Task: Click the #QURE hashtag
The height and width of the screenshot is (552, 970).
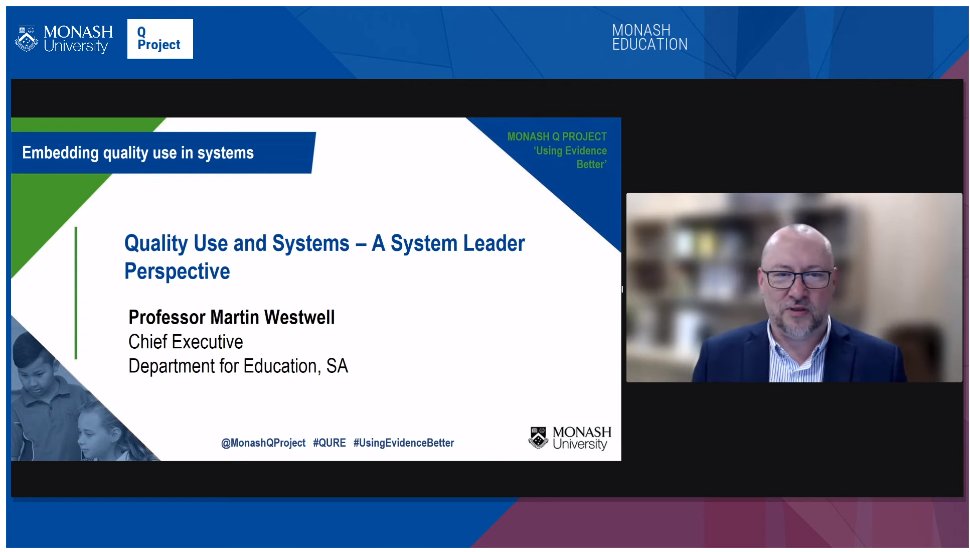Action: coord(329,443)
